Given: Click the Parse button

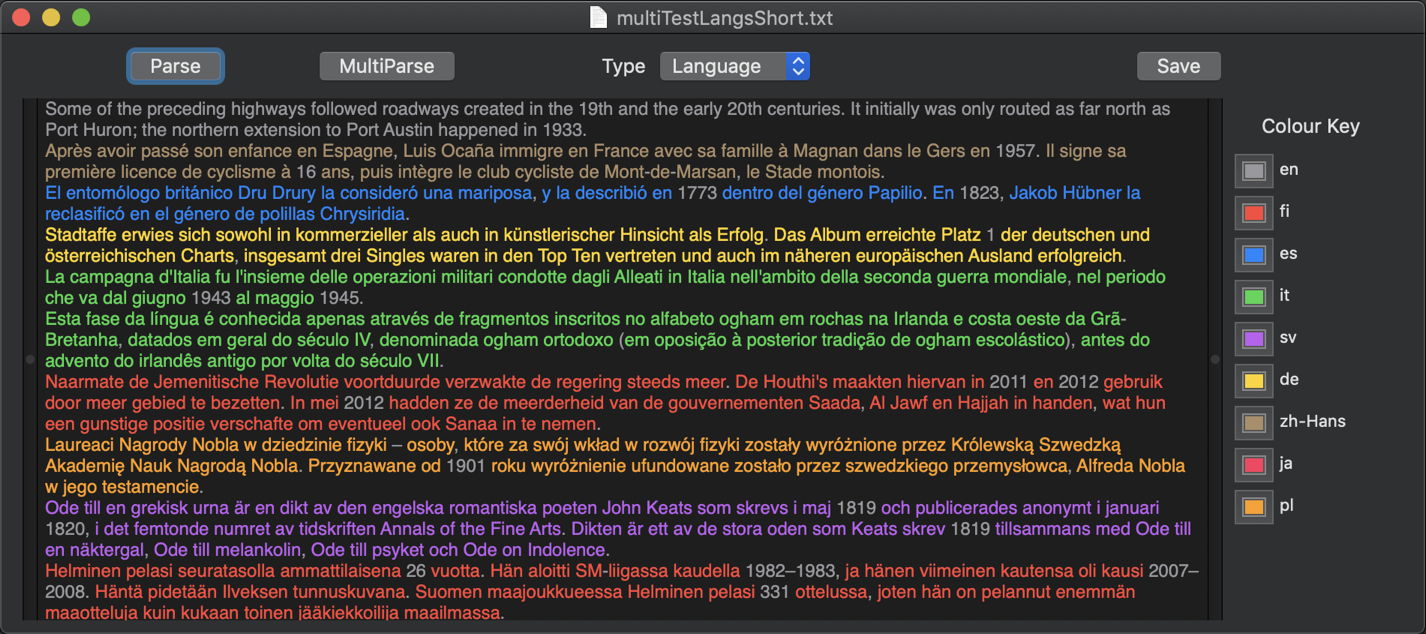Looking at the screenshot, I should pyautogui.click(x=175, y=66).
